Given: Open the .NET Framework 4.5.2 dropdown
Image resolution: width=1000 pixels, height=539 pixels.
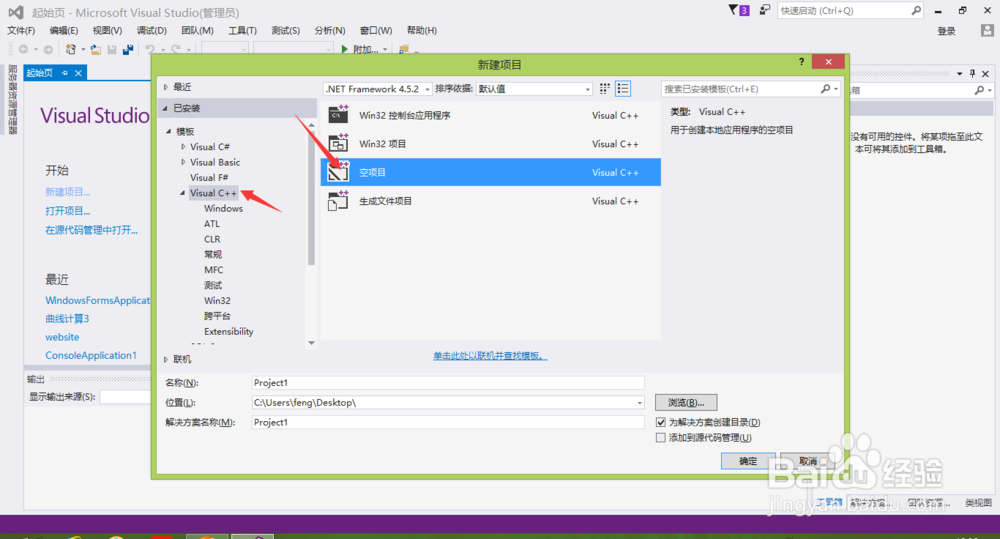Looking at the screenshot, I should pos(427,89).
